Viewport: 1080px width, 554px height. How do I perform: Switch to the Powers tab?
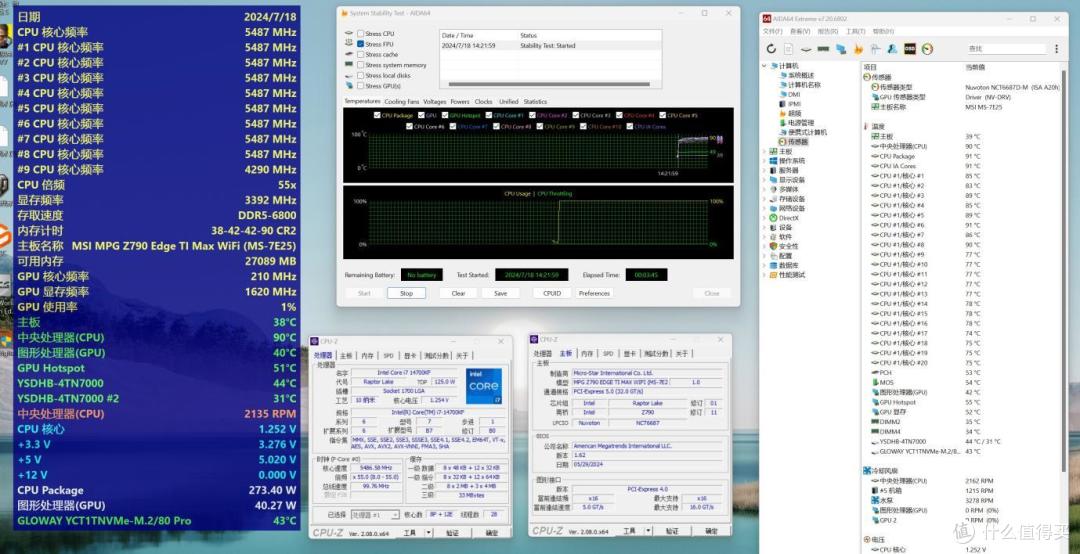(x=460, y=101)
